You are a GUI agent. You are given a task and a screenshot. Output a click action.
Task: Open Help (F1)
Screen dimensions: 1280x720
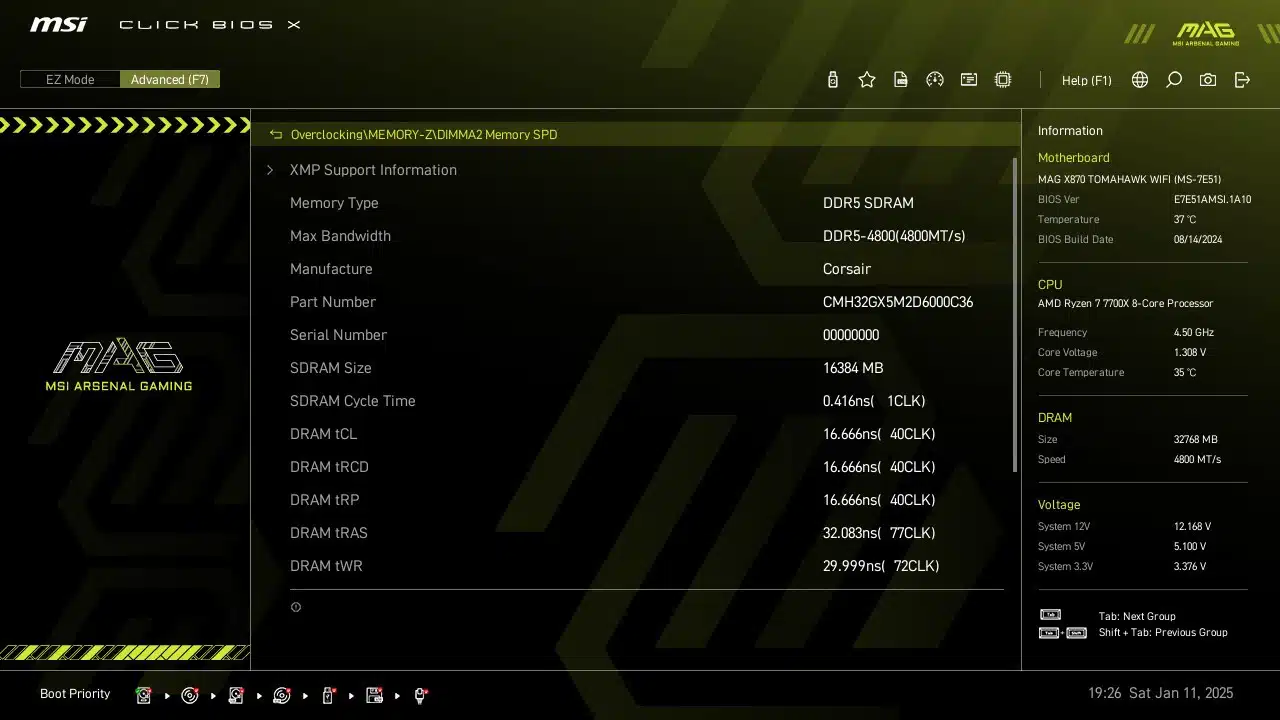pos(1087,80)
